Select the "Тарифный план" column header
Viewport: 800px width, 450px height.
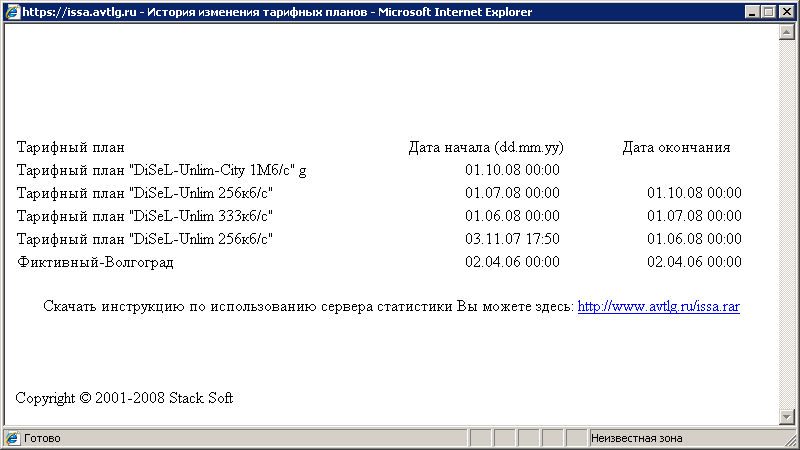pyautogui.click(x=70, y=147)
